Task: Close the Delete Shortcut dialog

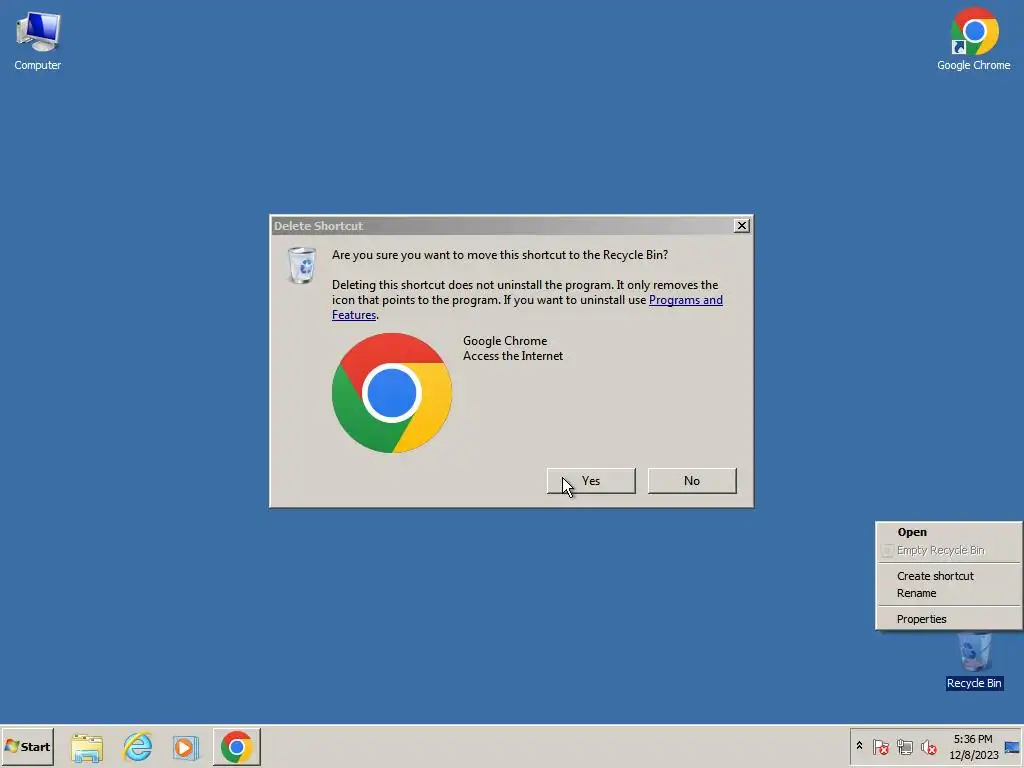Action: pyautogui.click(x=741, y=225)
